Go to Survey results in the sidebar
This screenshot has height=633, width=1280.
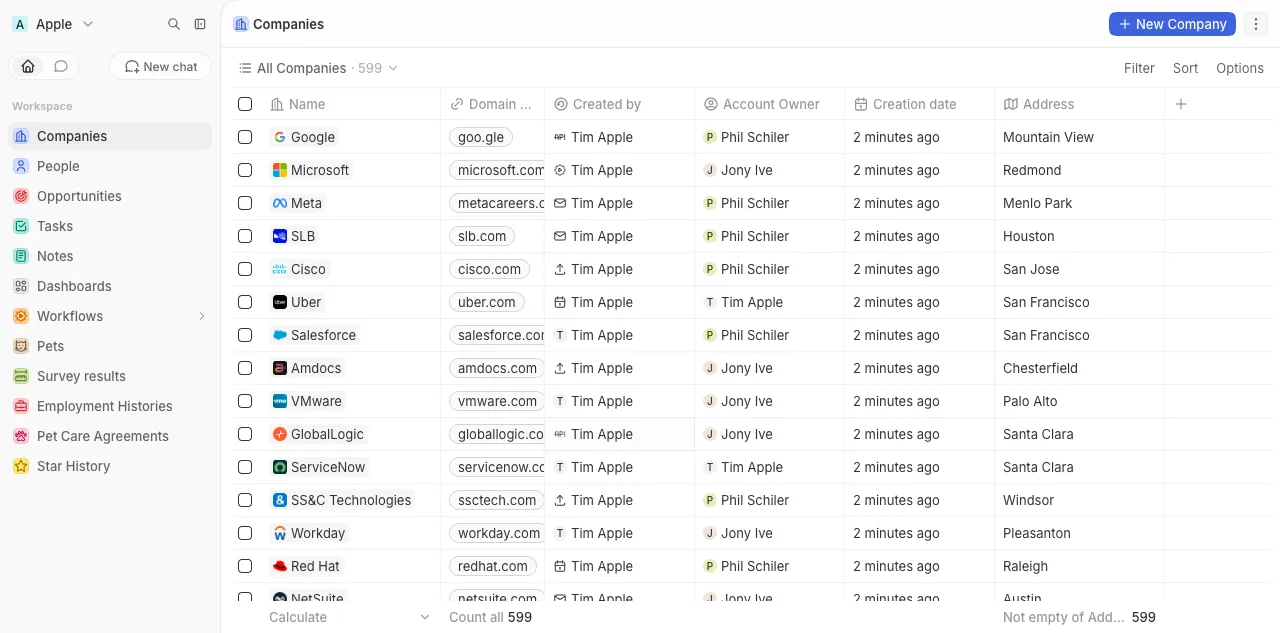point(110,376)
